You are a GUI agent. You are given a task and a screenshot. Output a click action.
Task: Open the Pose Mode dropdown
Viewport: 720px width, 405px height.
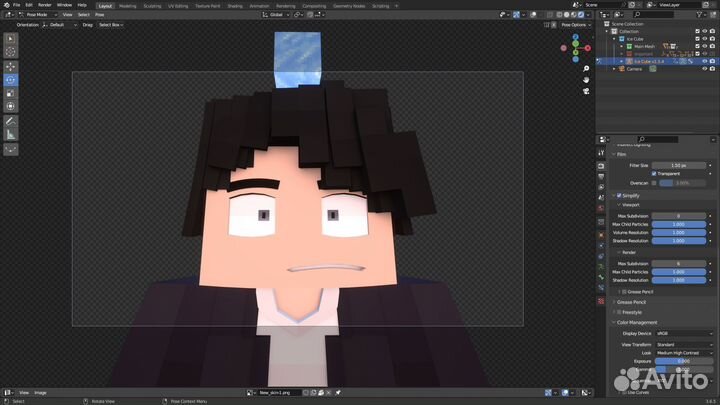pyautogui.click(x=38, y=15)
